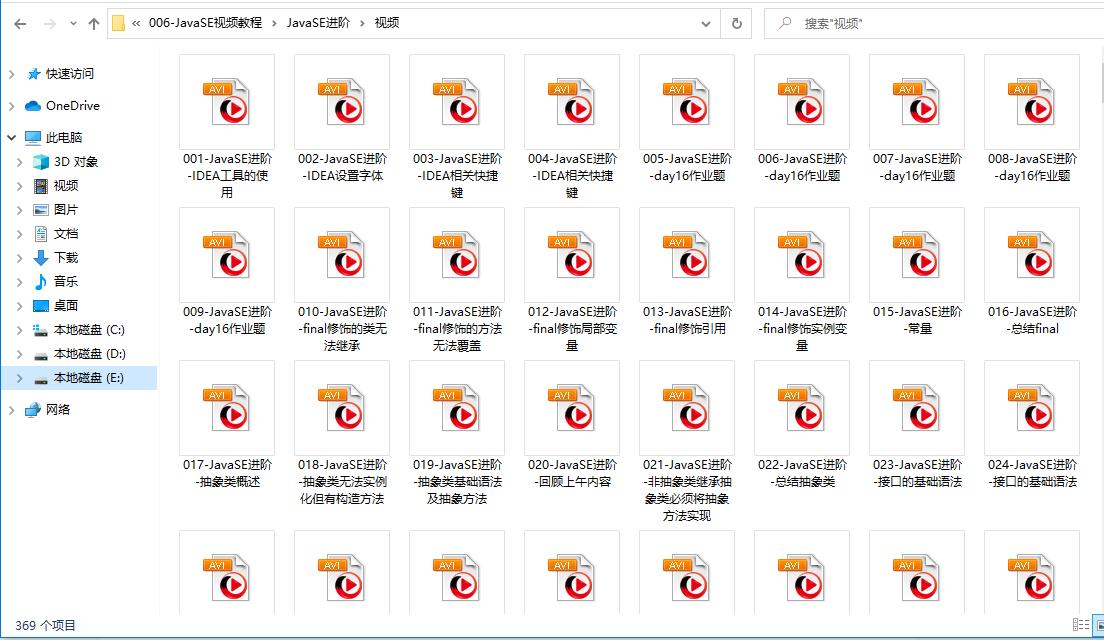Click the Back navigation arrow
Screen dimensions: 1104x640
pyautogui.click(x=20, y=24)
